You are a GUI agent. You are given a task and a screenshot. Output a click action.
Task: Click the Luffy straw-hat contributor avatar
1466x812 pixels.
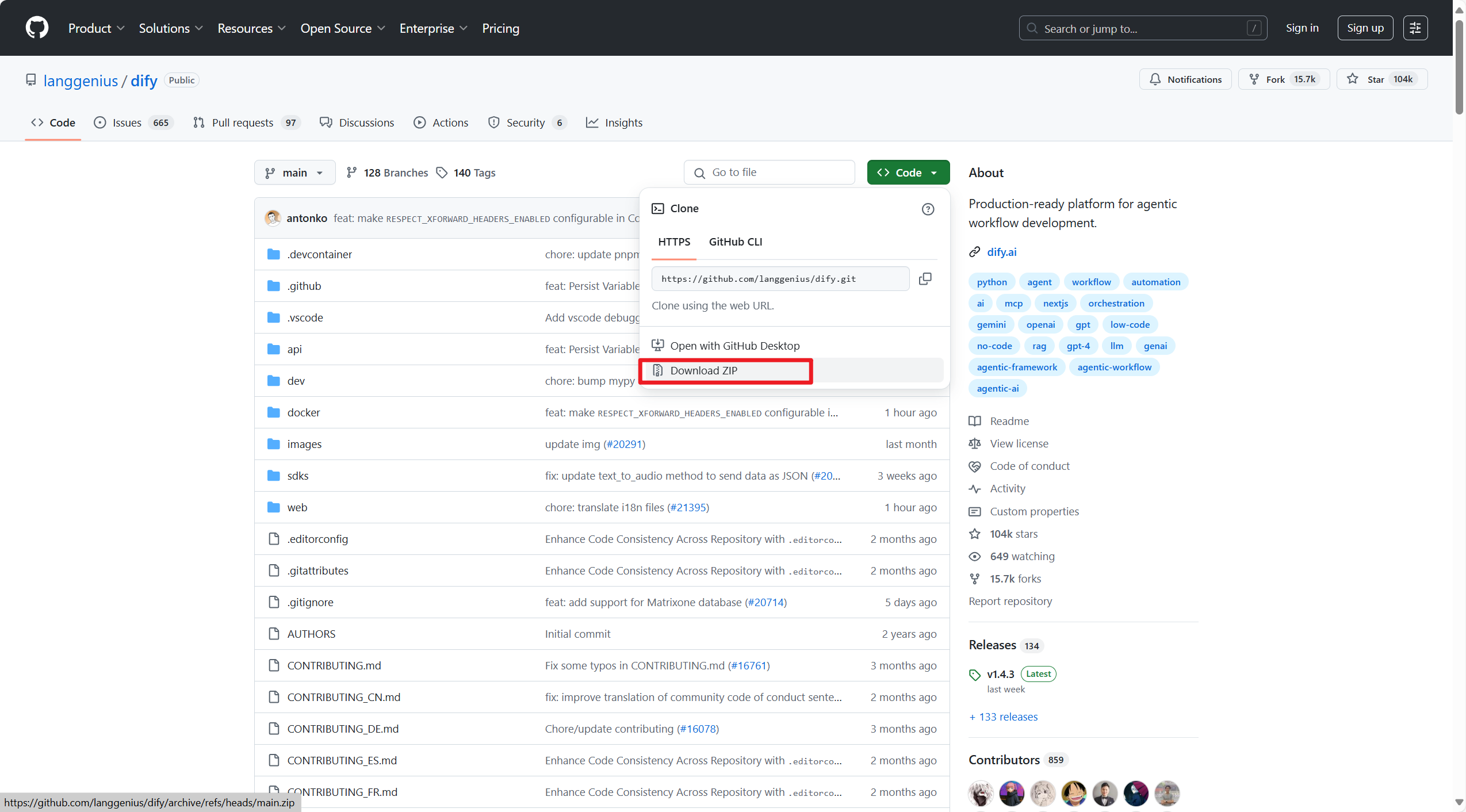[1074, 793]
